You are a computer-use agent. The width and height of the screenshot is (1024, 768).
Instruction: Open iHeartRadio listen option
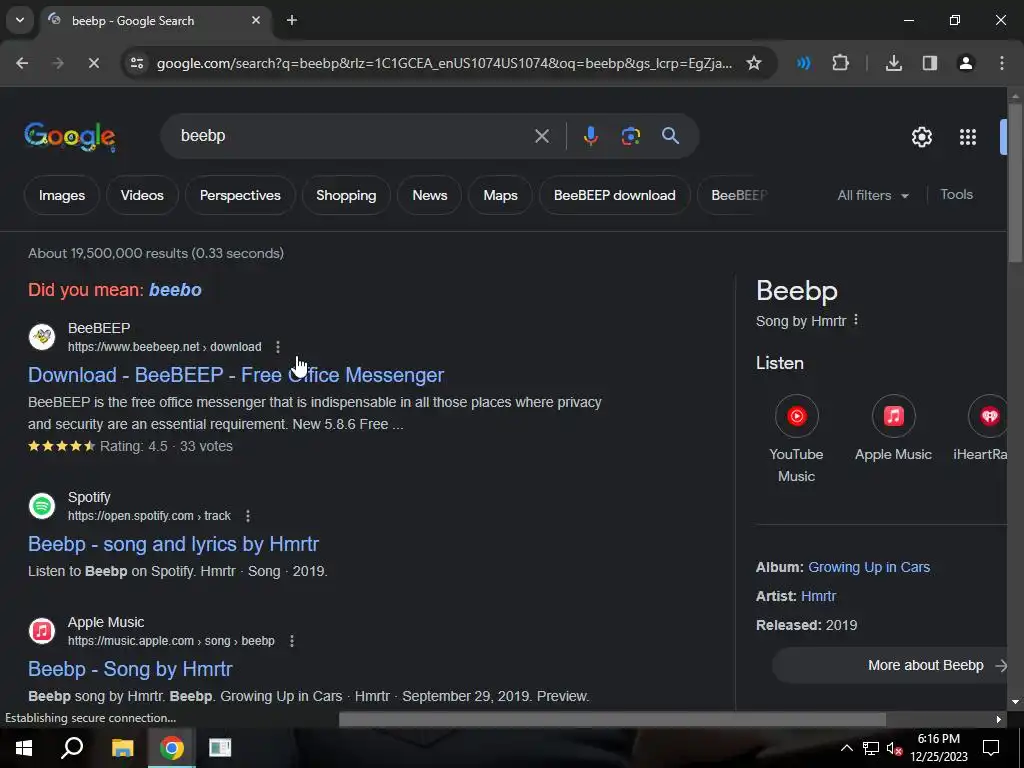click(982, 429)
